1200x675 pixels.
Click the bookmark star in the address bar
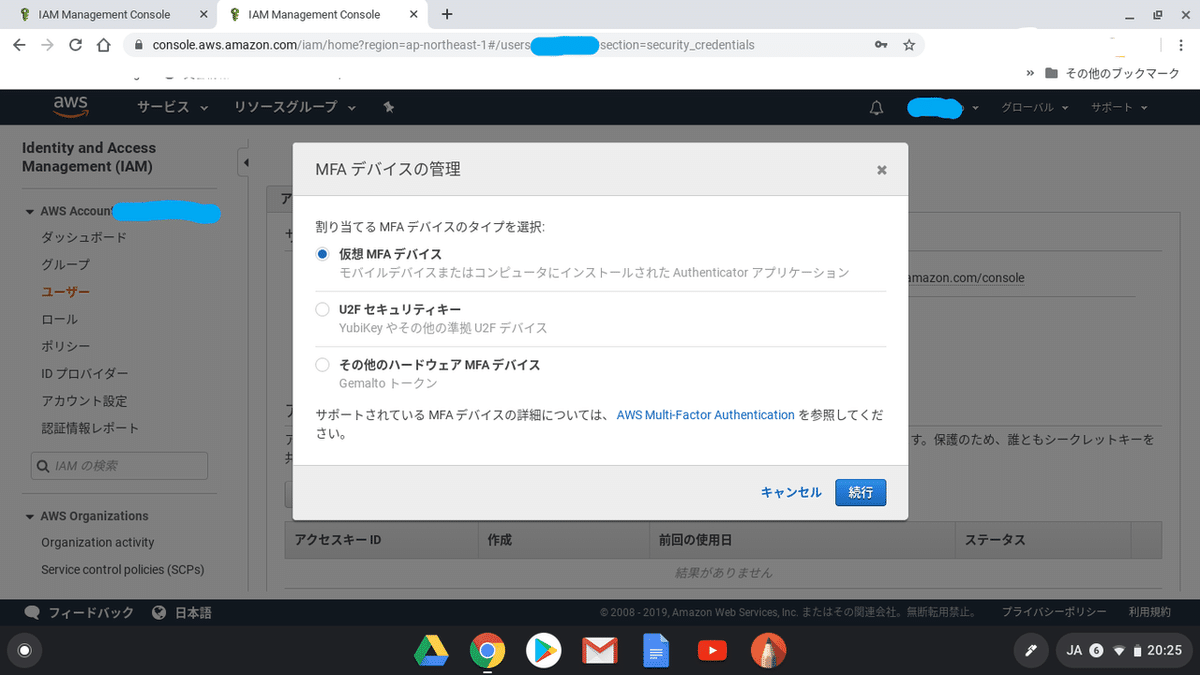(909, 45)
